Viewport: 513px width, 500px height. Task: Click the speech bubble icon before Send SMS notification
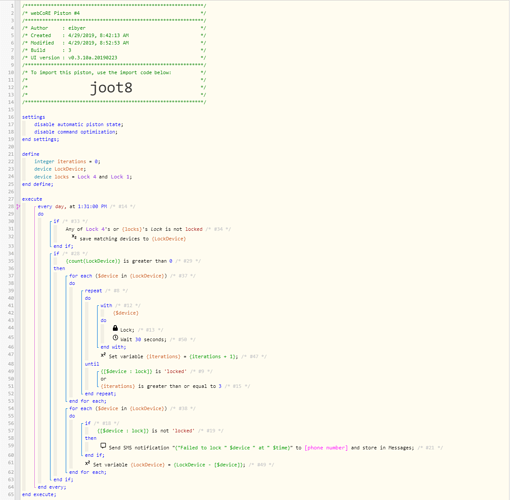pos(103,446)
